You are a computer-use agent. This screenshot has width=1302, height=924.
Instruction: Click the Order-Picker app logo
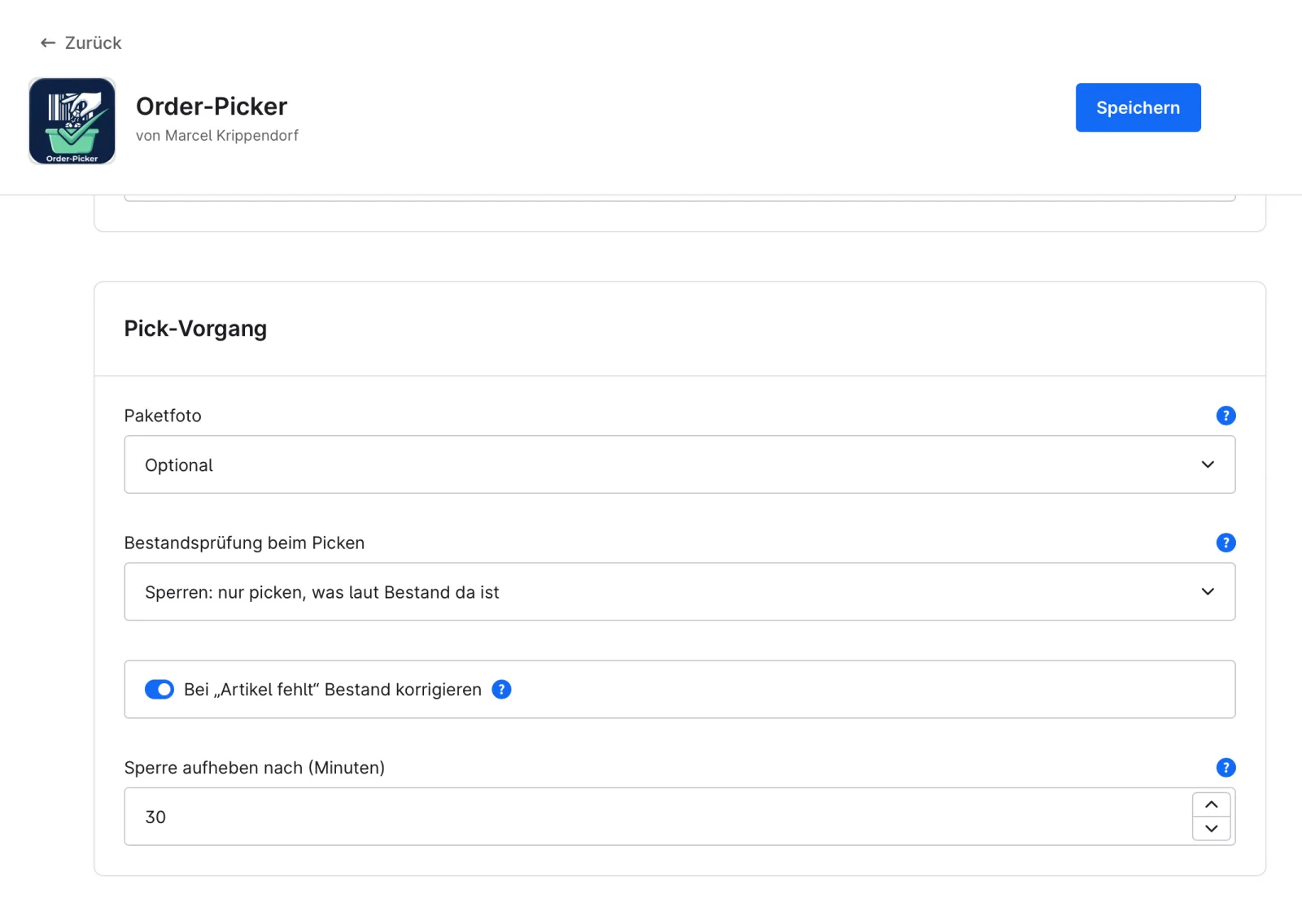72,121
